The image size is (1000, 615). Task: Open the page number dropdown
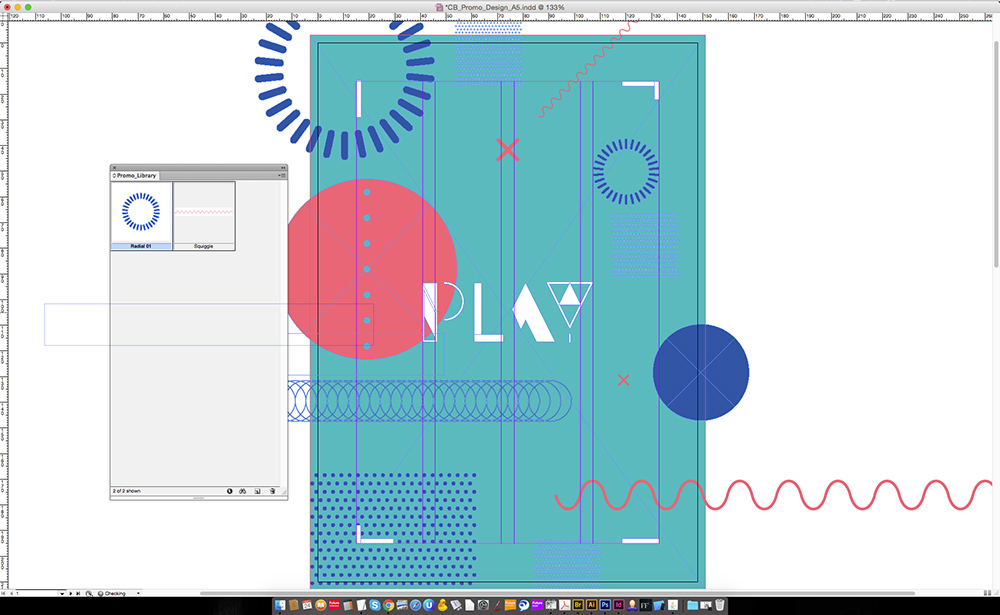tap(62, 593)
